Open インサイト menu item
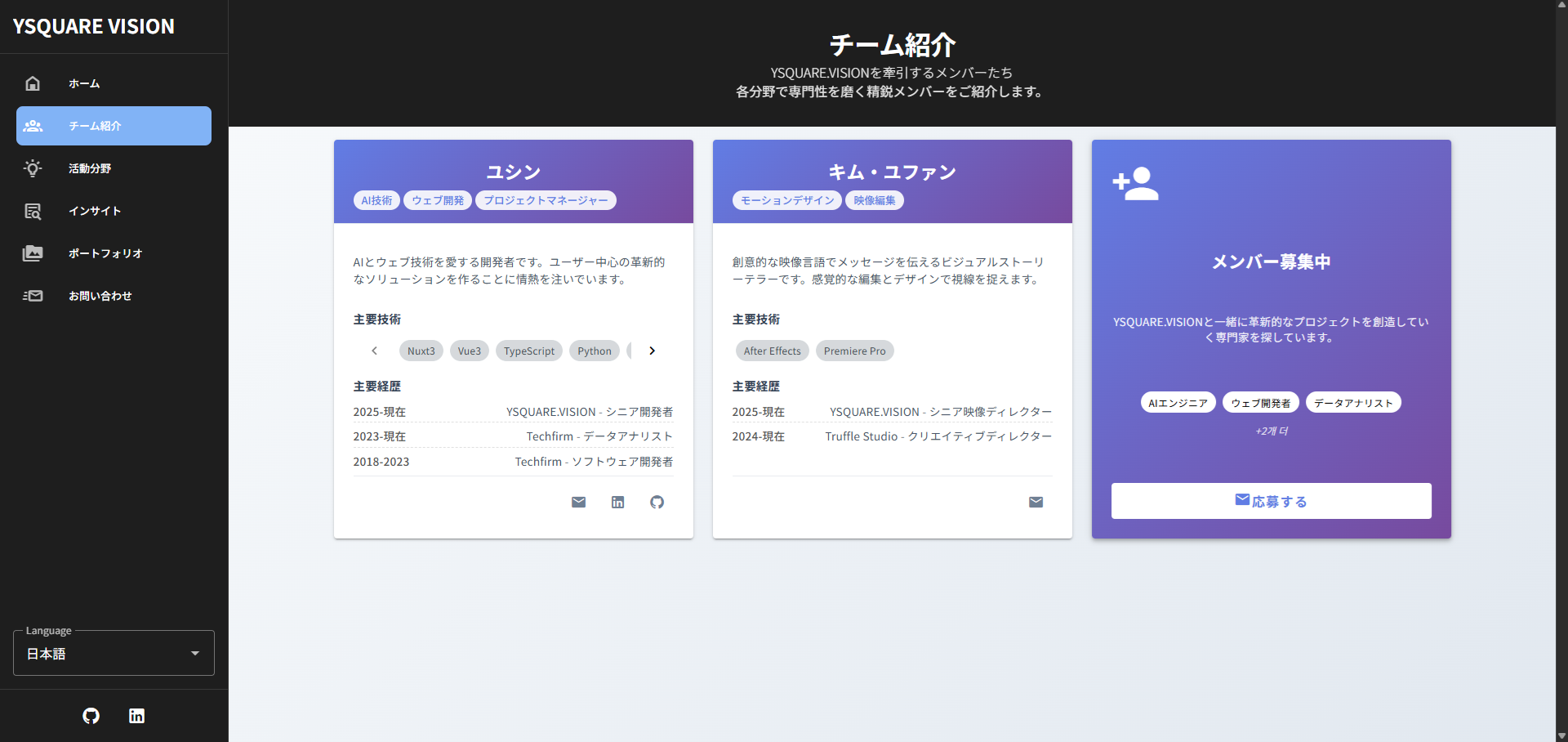 [114, 211]
